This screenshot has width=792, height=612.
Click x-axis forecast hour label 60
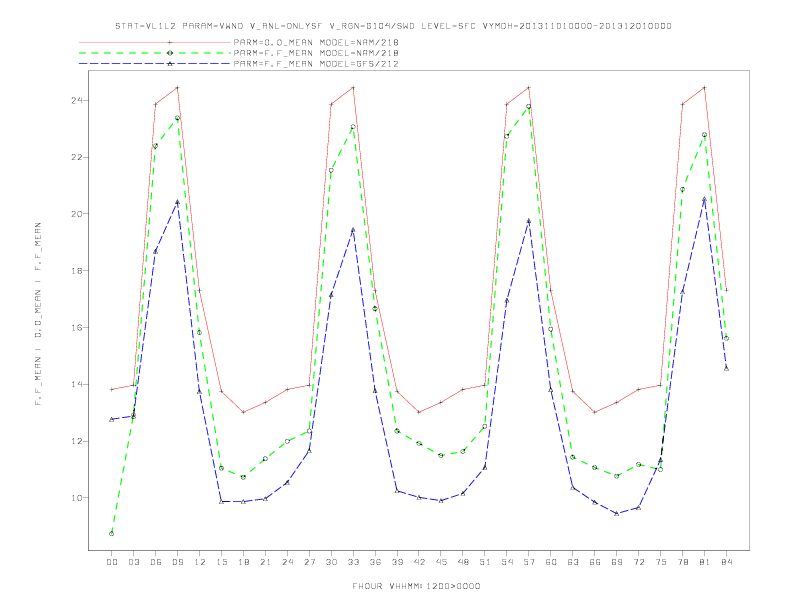pyautogui.click(x=551, y=562)
